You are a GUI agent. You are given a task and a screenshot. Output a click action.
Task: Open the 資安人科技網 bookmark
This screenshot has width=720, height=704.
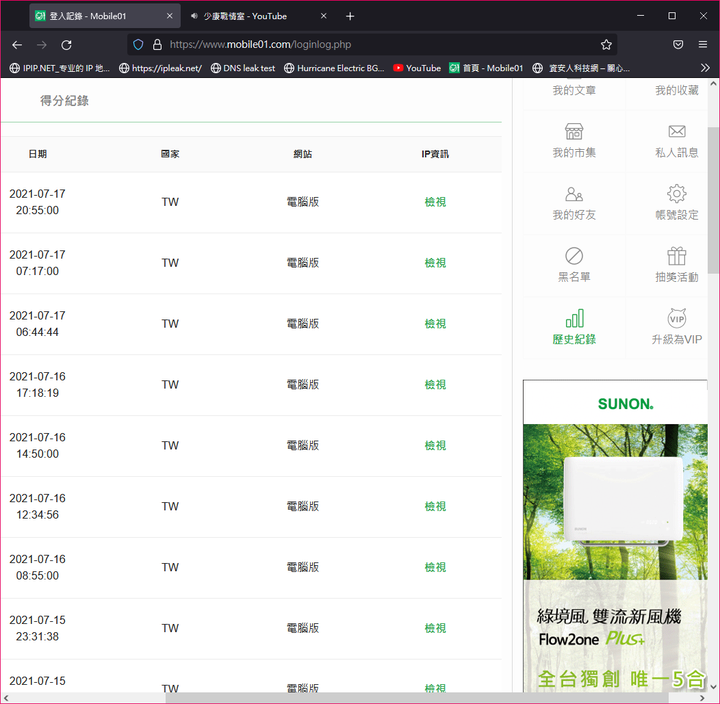coord(581,68)
